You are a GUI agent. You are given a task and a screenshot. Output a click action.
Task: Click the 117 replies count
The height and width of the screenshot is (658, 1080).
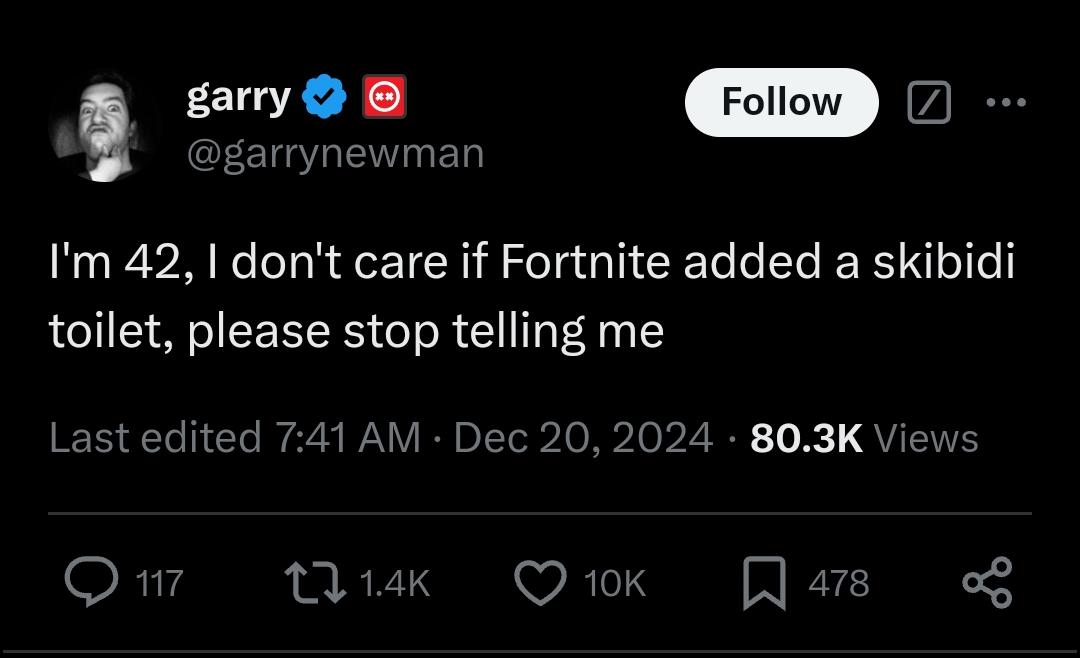[x=159, y=583]
